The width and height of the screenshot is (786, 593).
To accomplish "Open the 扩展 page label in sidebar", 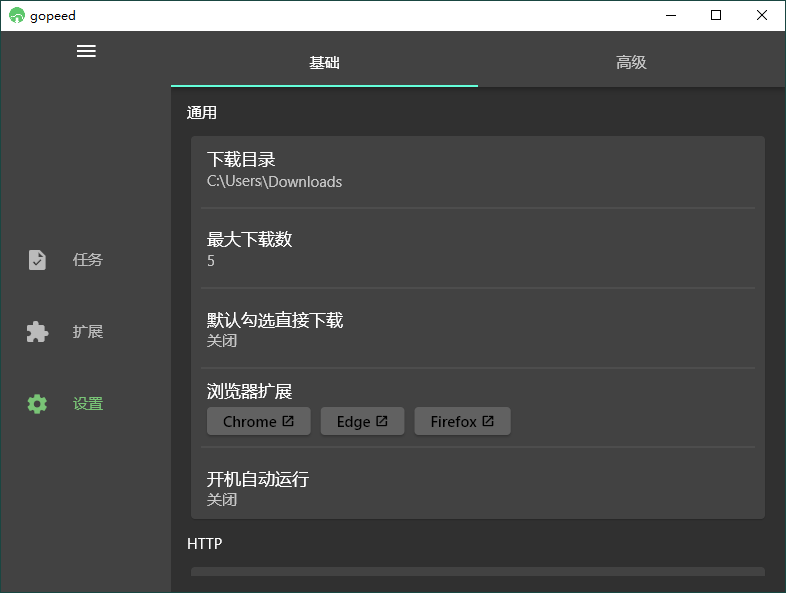I will (x=88, y=332).
